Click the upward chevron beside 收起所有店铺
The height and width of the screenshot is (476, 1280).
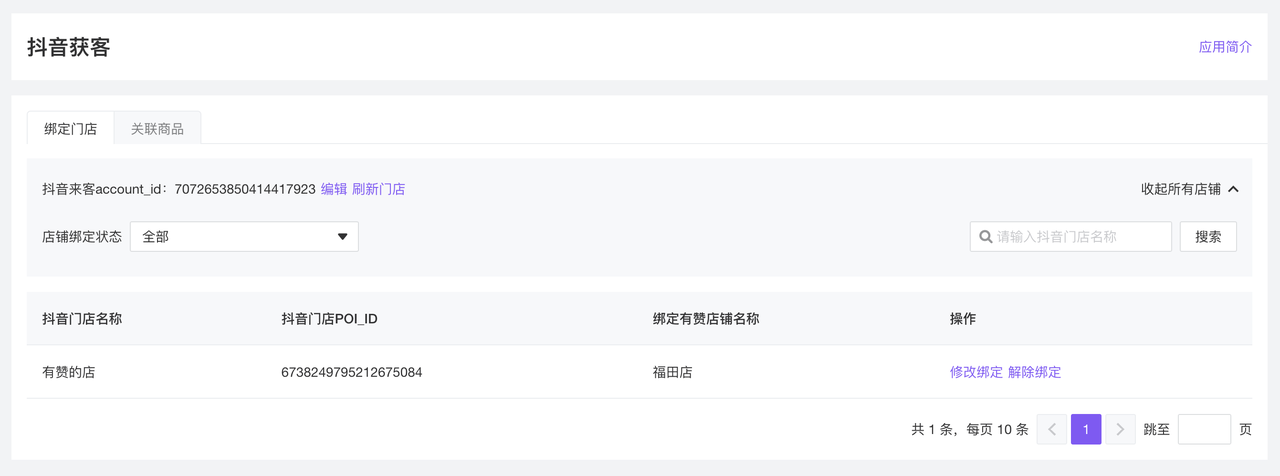pyautogui.click(x=1233, y=189)
